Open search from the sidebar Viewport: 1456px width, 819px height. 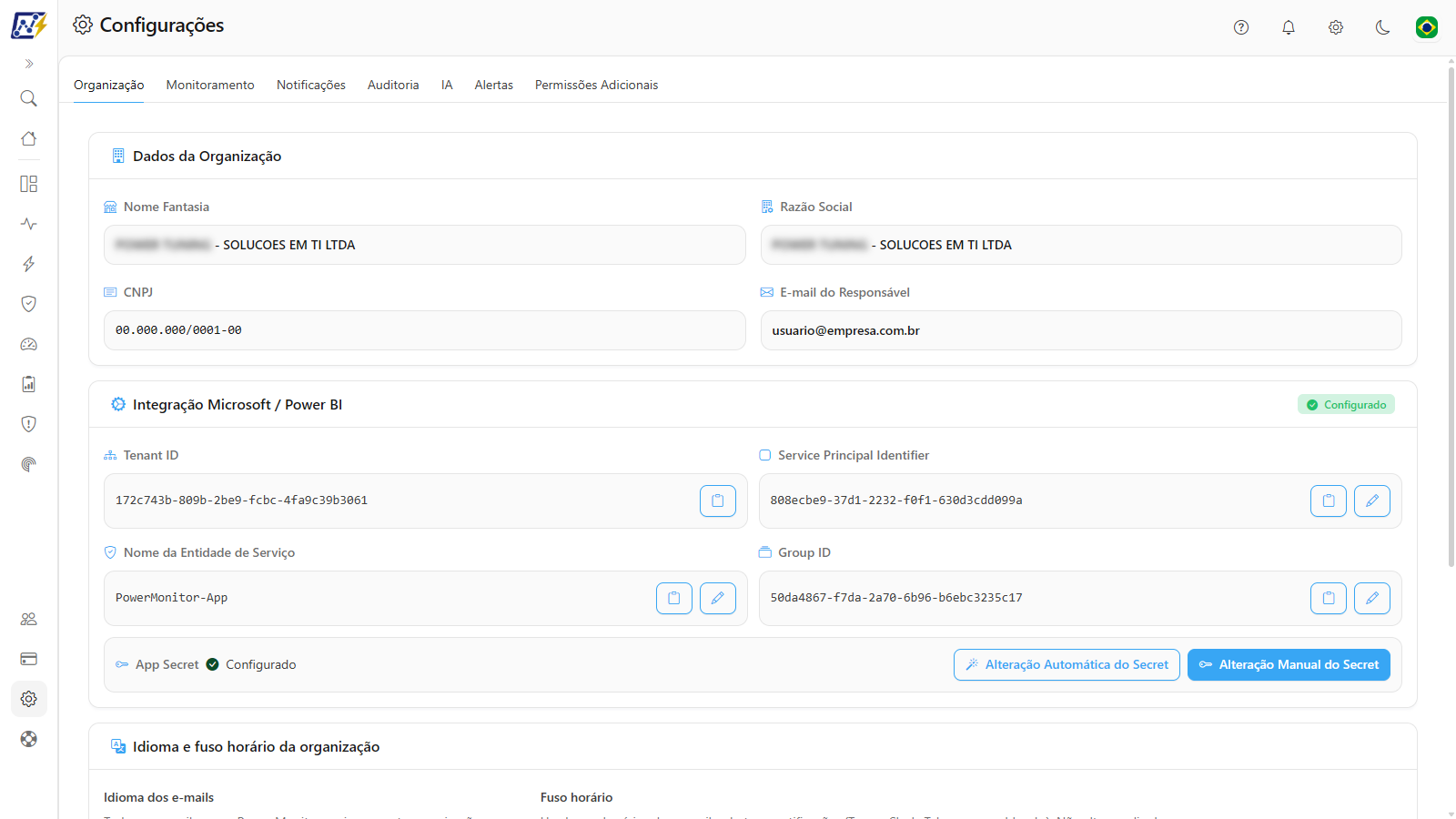29,98
